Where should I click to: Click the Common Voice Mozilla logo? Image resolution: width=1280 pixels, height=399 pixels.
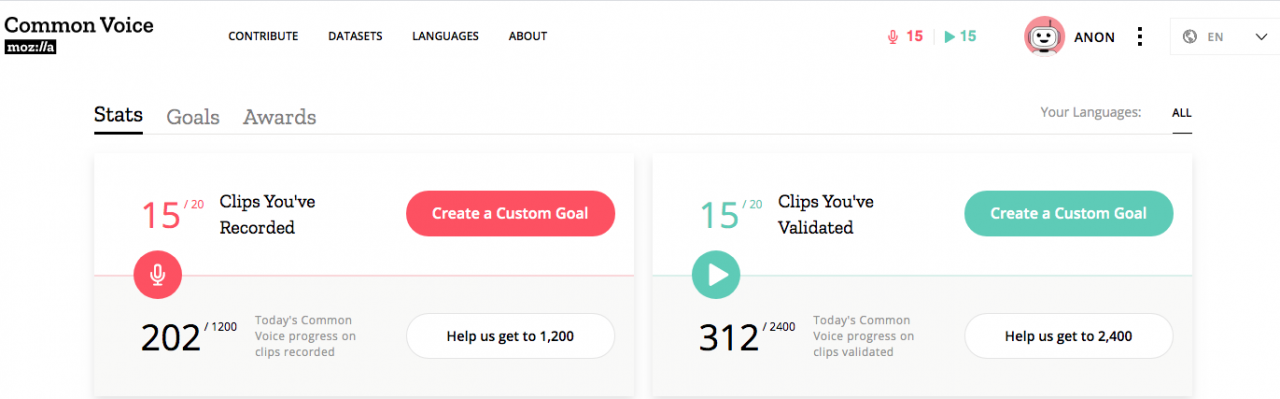pyautogui.click(x=79, y=33)
